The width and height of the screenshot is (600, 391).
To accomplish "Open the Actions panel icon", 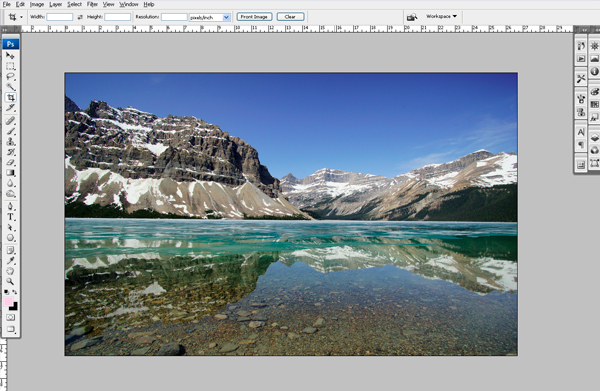I will [x=581, y=59].
